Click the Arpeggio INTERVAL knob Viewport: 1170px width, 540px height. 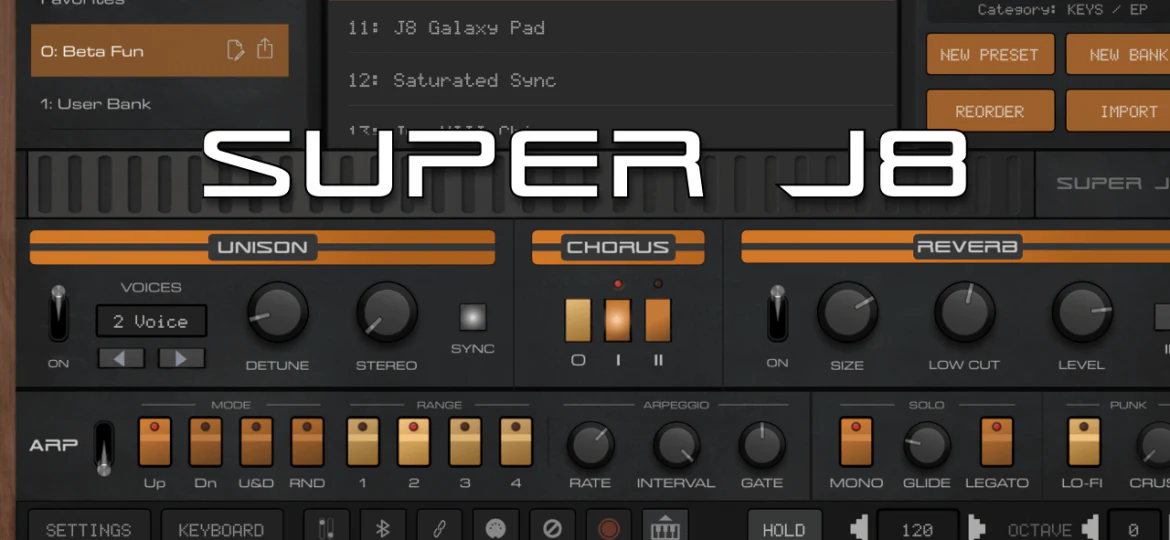click(x=677, y=445)
